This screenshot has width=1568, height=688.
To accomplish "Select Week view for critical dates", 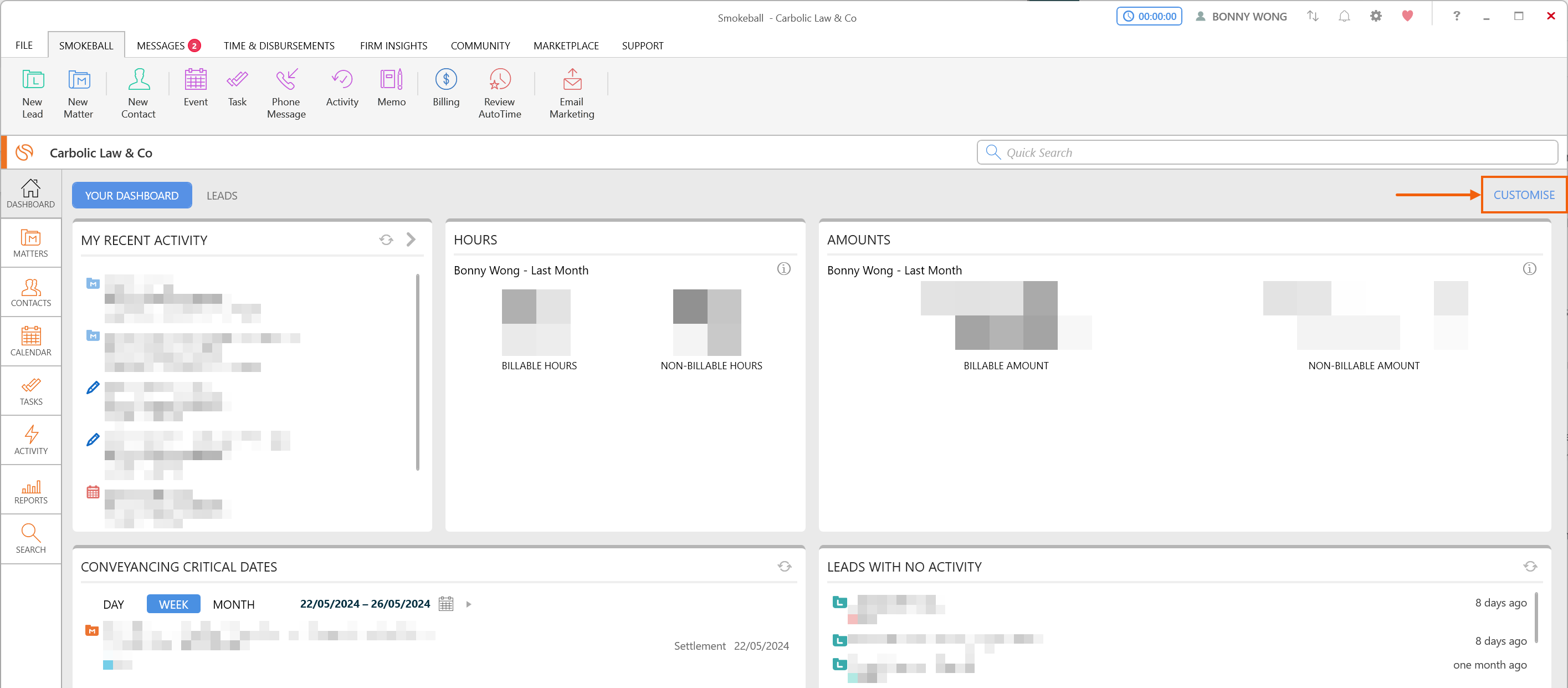I will tap(173, 605).
